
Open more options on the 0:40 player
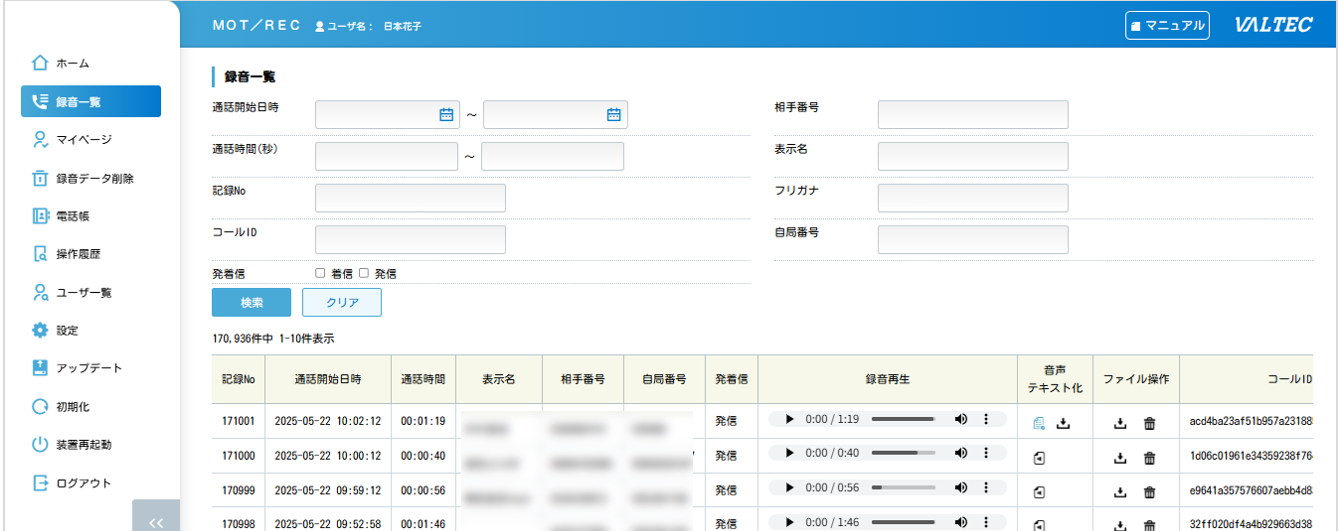click(x=986, y=455)
